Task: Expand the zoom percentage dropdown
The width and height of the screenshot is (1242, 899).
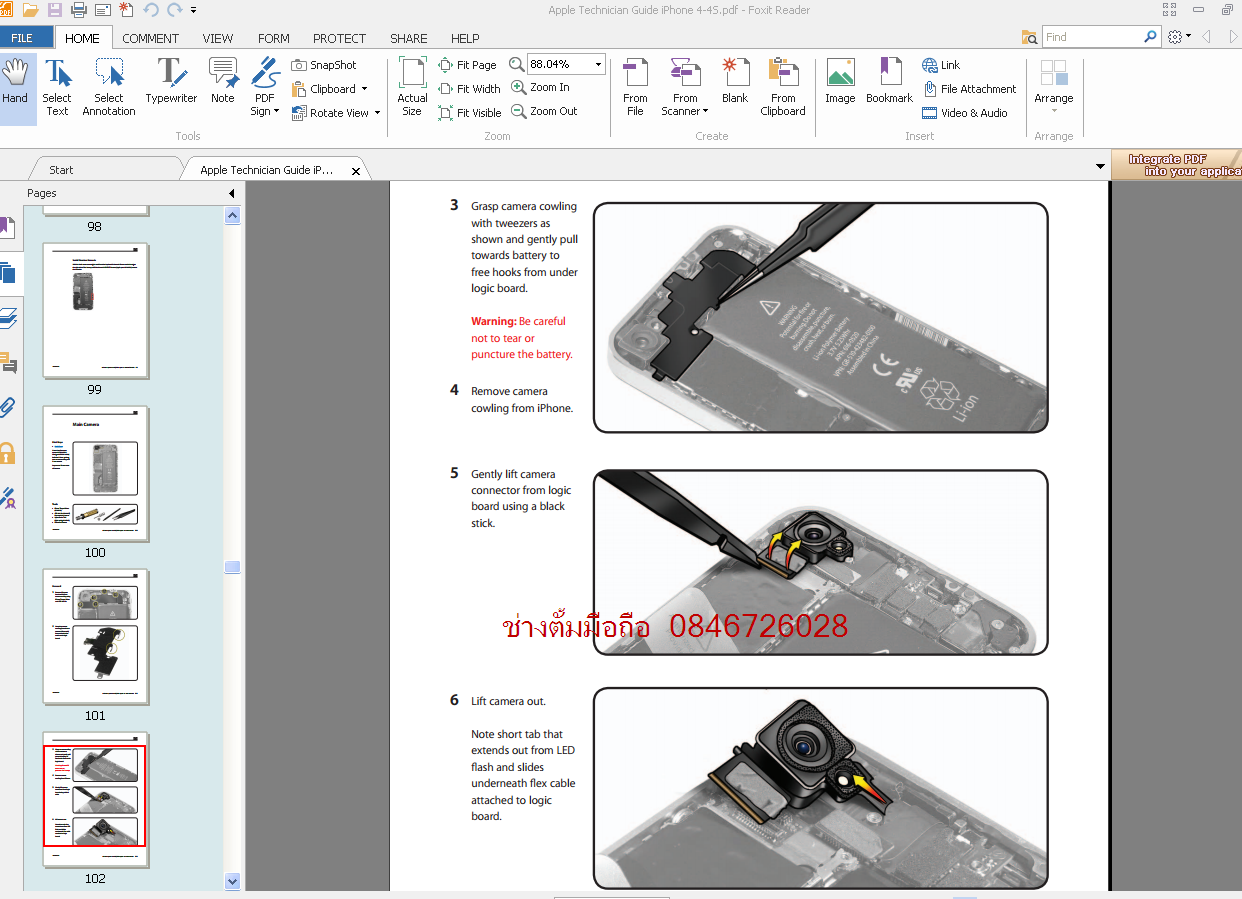Action: coord(598,65)
